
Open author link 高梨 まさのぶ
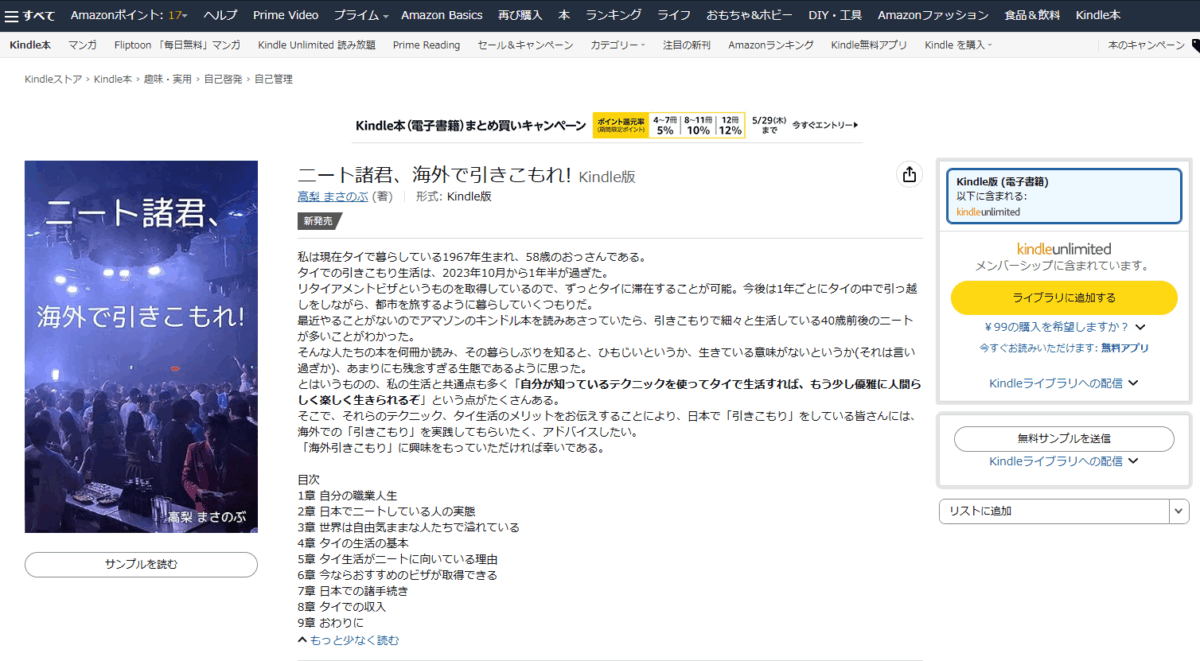pyautogui.click(x=334, y=197)
